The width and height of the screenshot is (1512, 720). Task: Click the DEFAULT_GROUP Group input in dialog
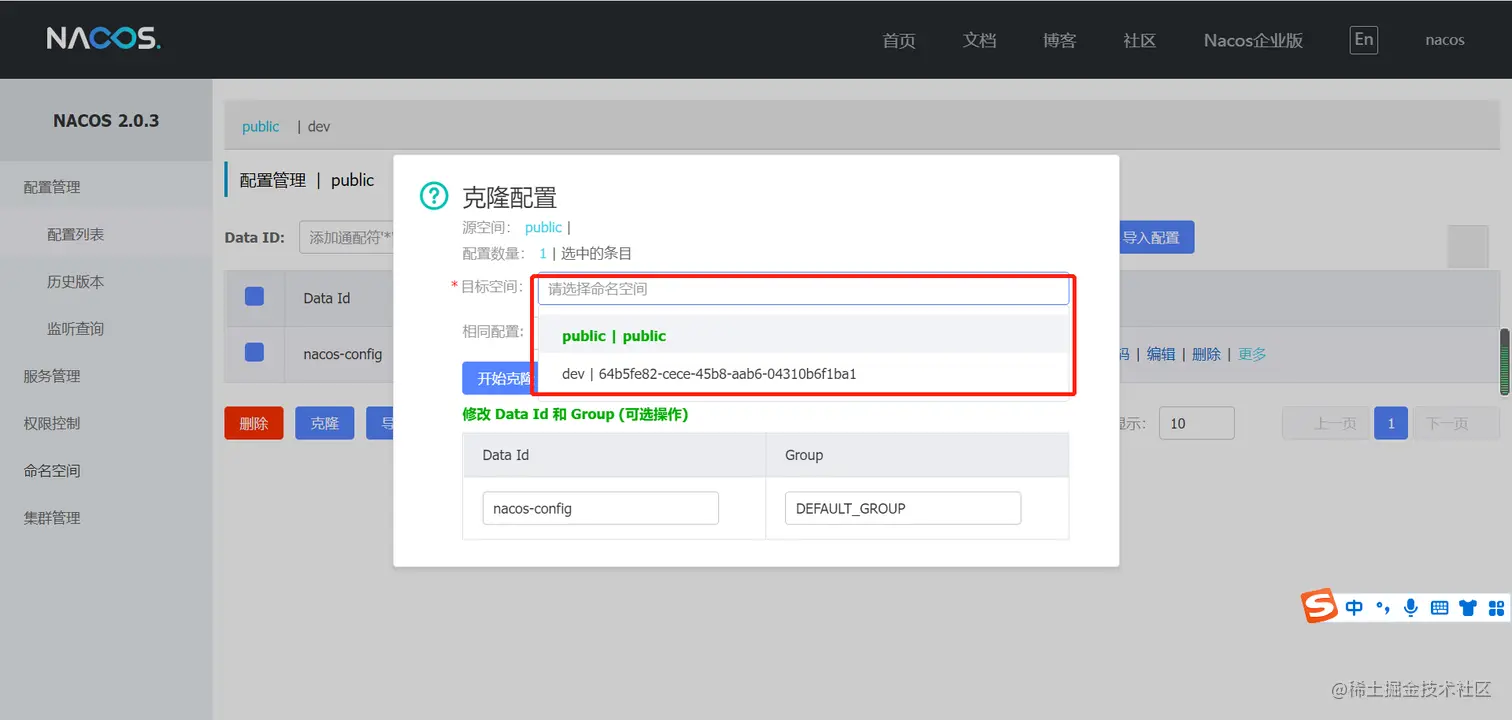pos(903,508)
